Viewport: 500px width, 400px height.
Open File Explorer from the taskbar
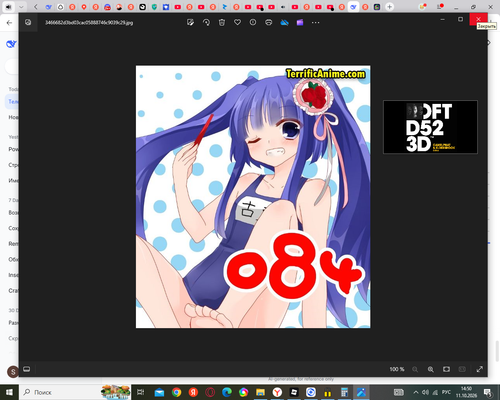tap(260, 392)
